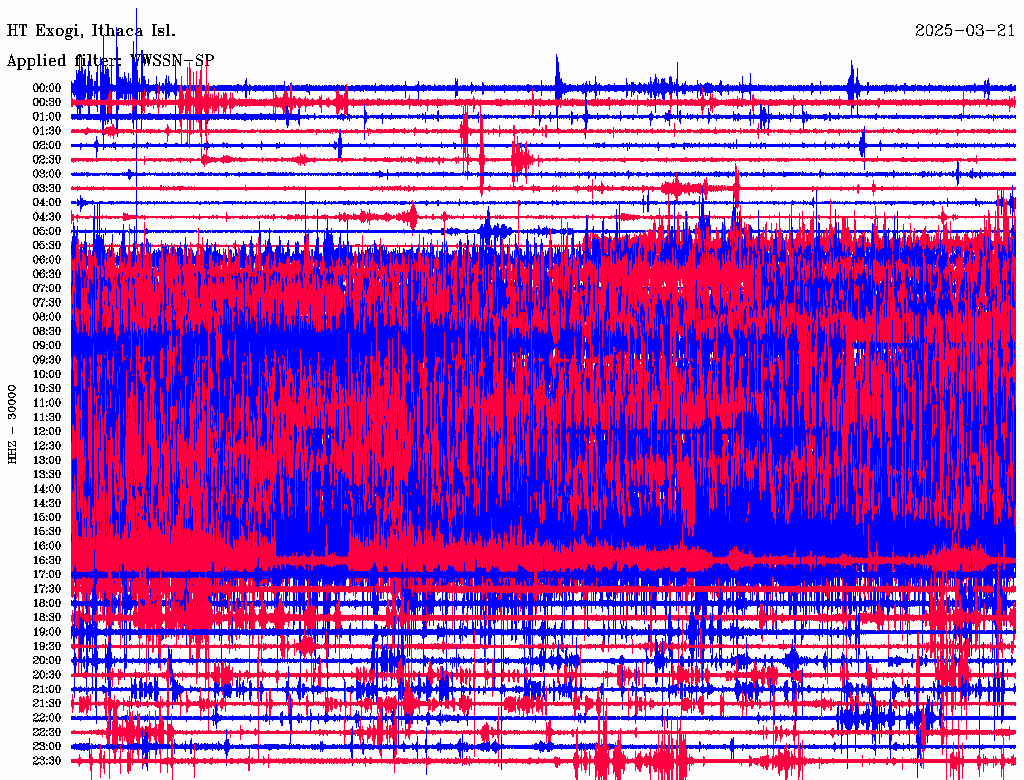
Task: Click the 22:00 time row label
Action: point(47,718)
